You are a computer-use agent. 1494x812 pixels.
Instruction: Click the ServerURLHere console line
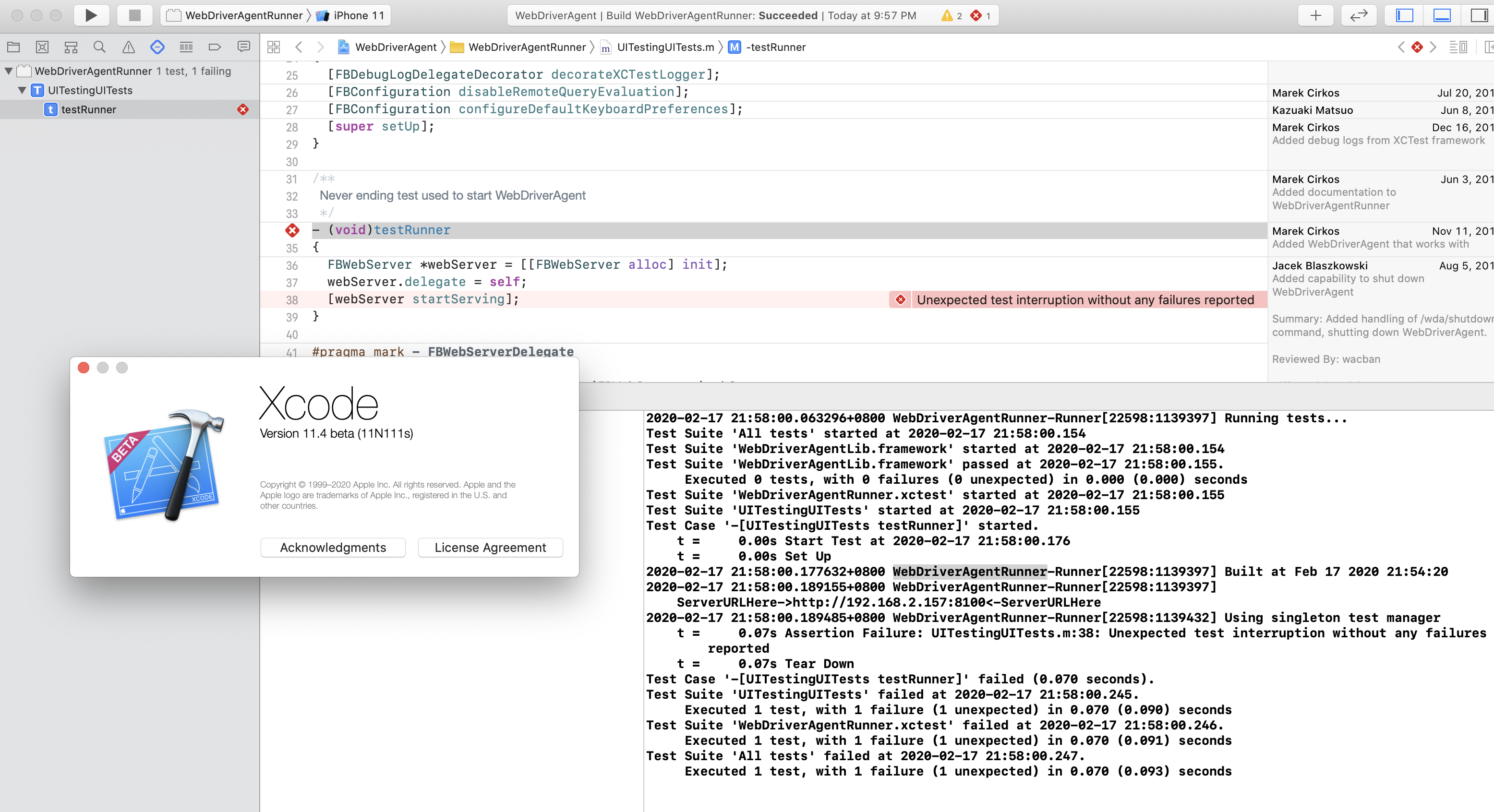click(889, 602)
